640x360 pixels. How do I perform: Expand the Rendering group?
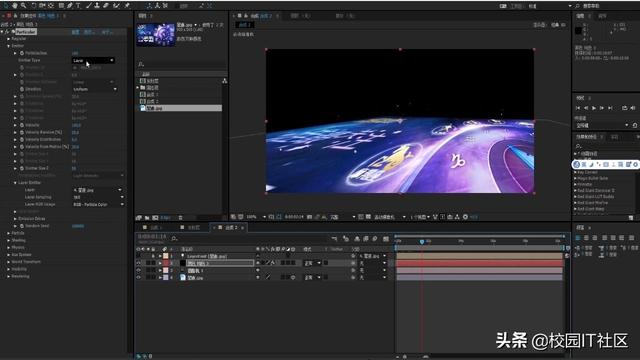[x=9, y=276]
